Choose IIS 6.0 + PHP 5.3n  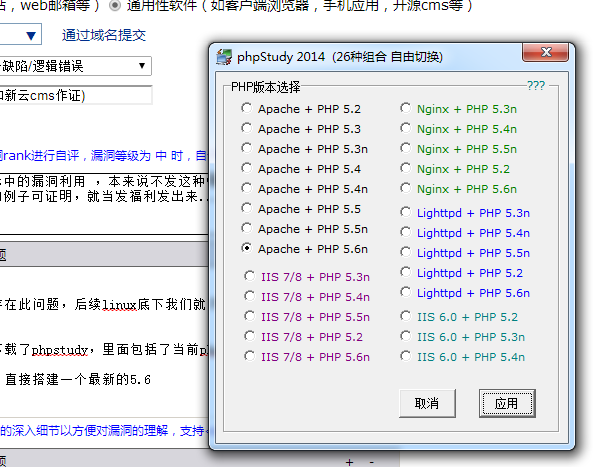405,337
